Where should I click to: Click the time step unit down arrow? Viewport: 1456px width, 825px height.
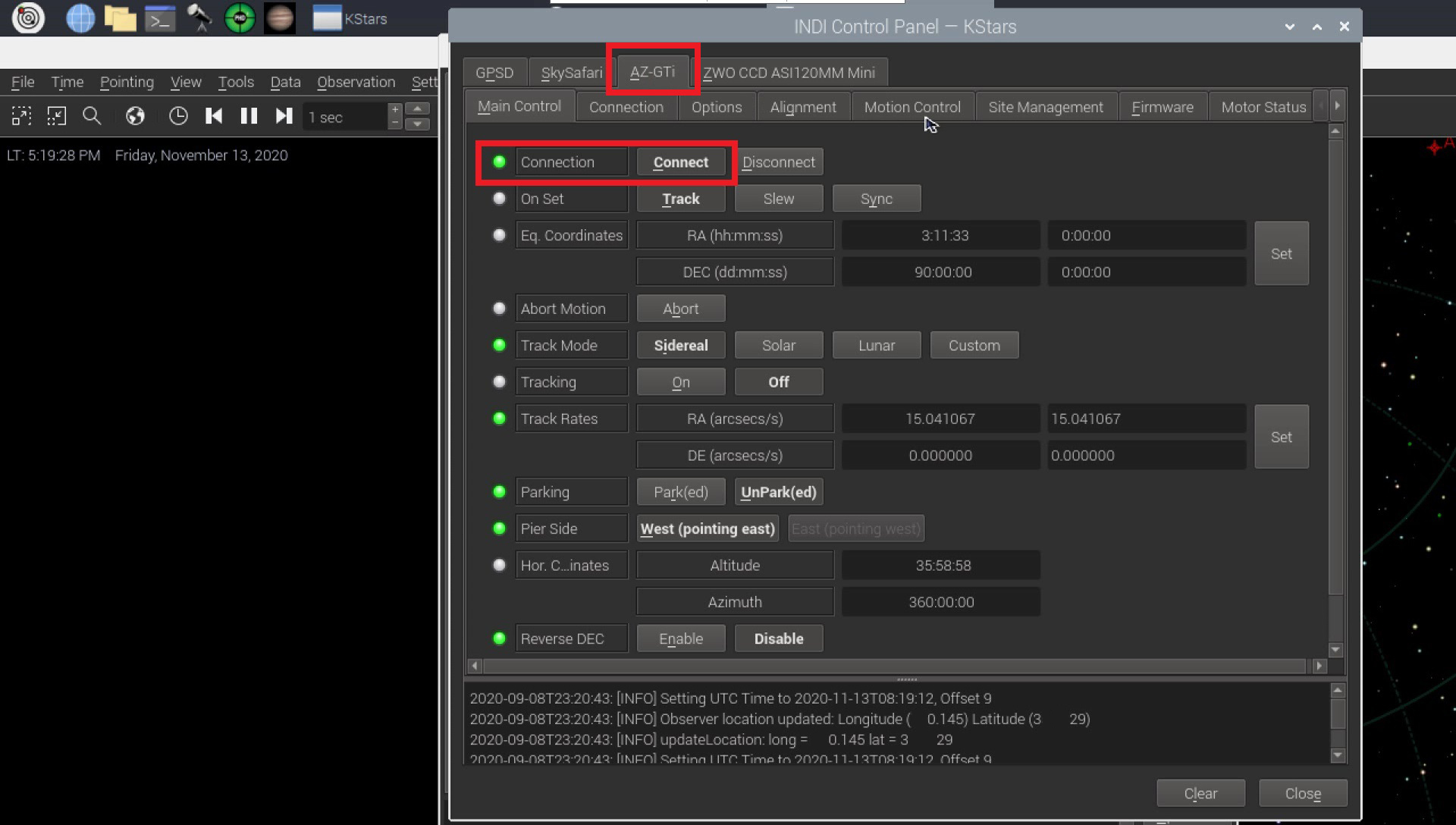pos(418,124)
